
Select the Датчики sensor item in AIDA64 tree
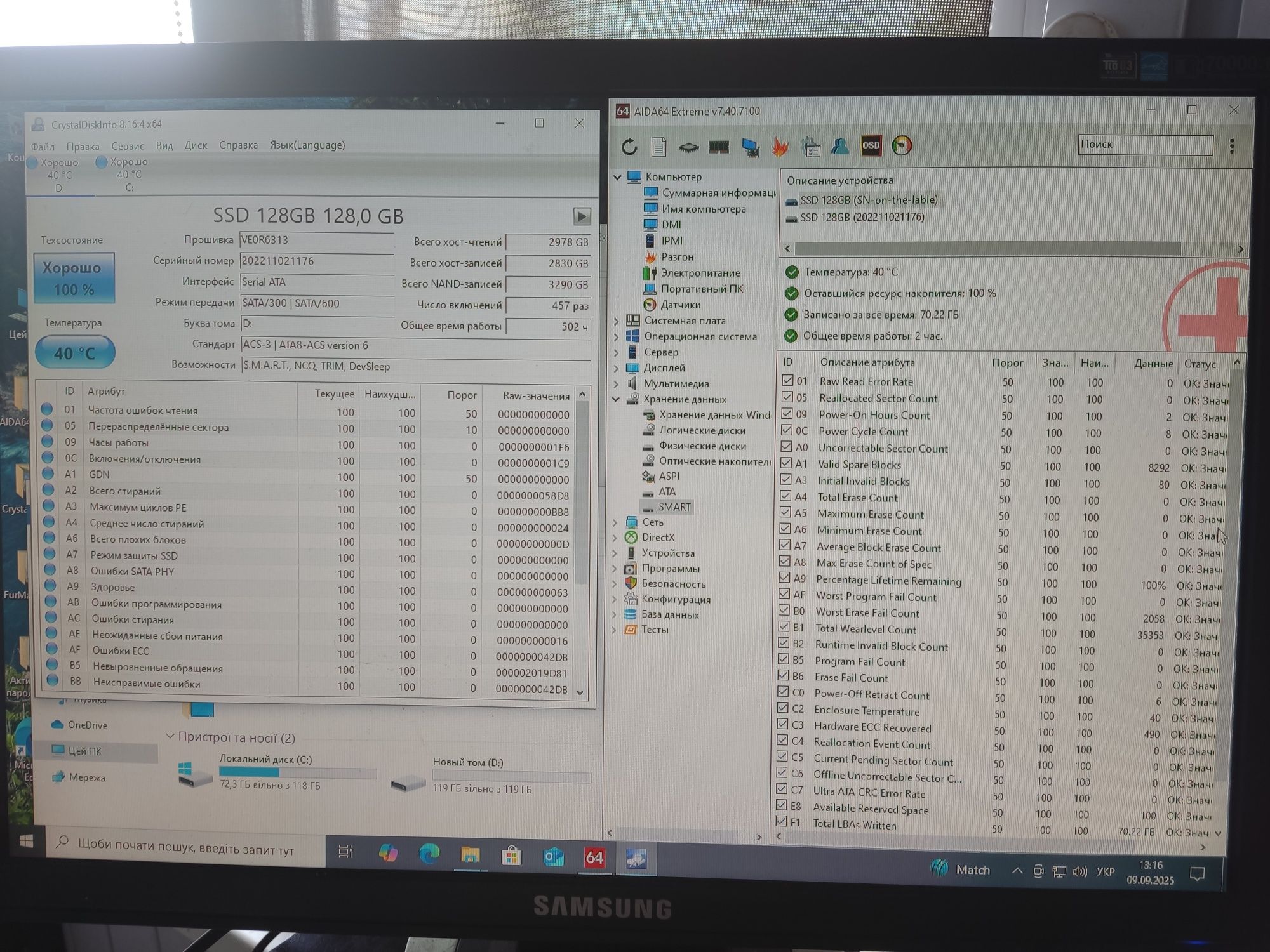click(x=680, y=305)
